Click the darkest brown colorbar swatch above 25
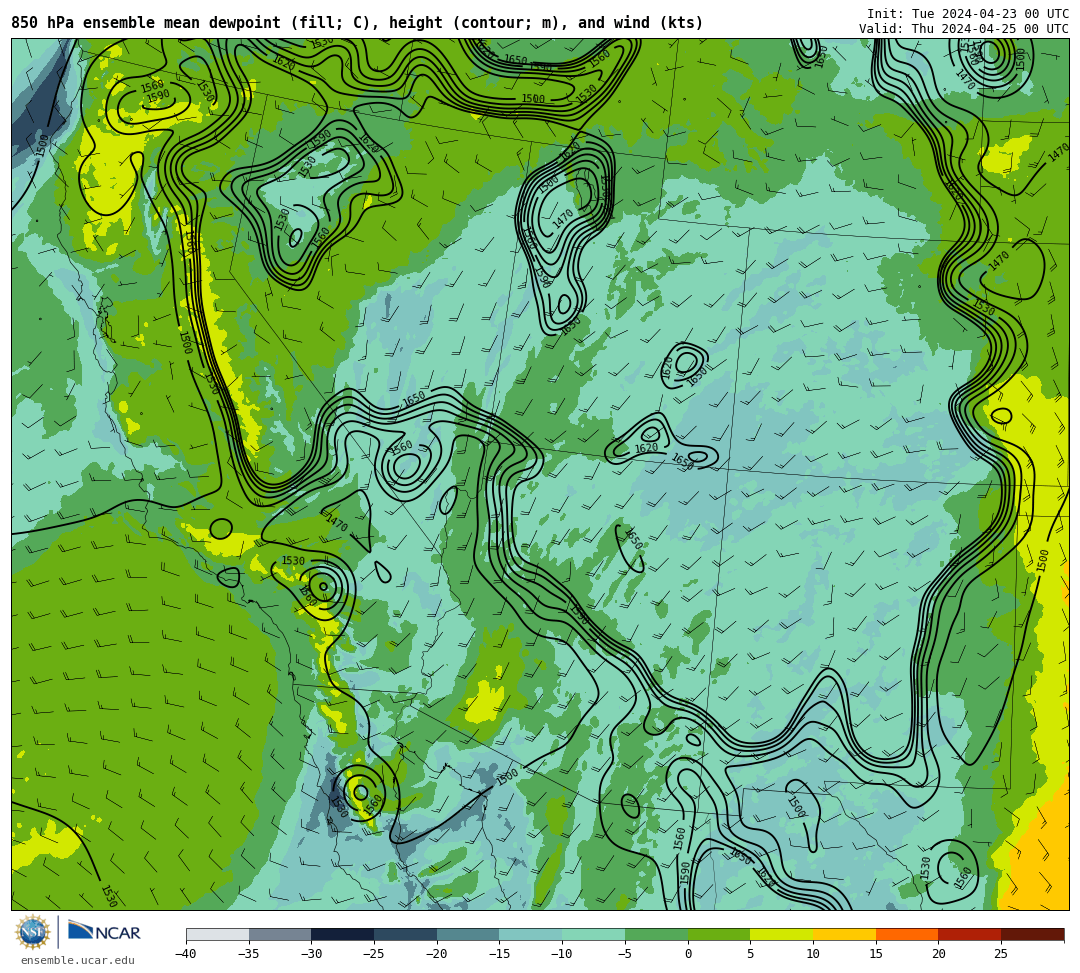1080x973 pixels. click(1032, 934)
